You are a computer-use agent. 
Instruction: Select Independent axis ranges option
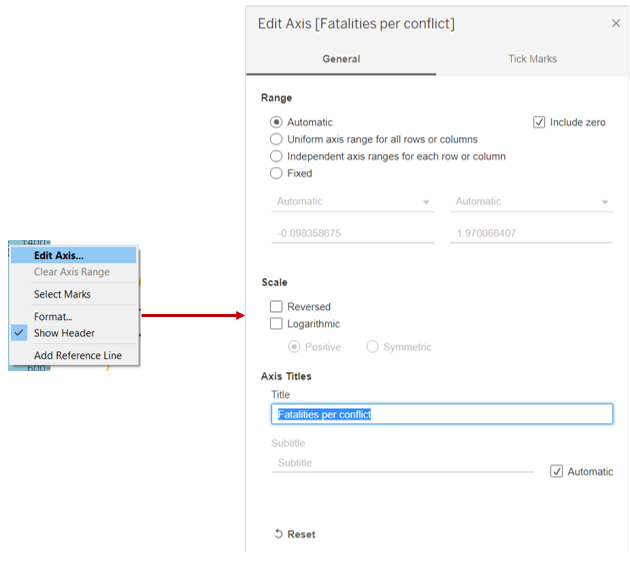pos(277,156)
